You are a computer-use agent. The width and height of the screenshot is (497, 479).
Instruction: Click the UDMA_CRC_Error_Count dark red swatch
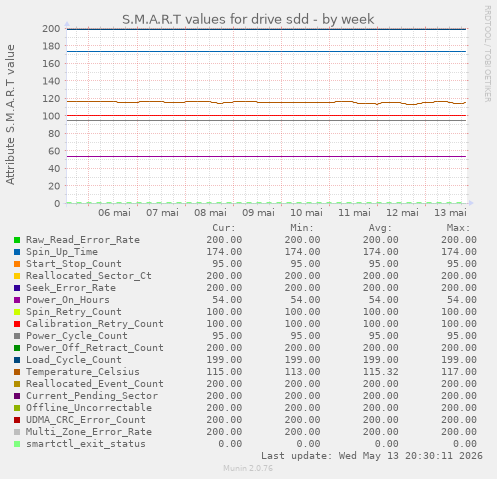click(x=17, y=420)
